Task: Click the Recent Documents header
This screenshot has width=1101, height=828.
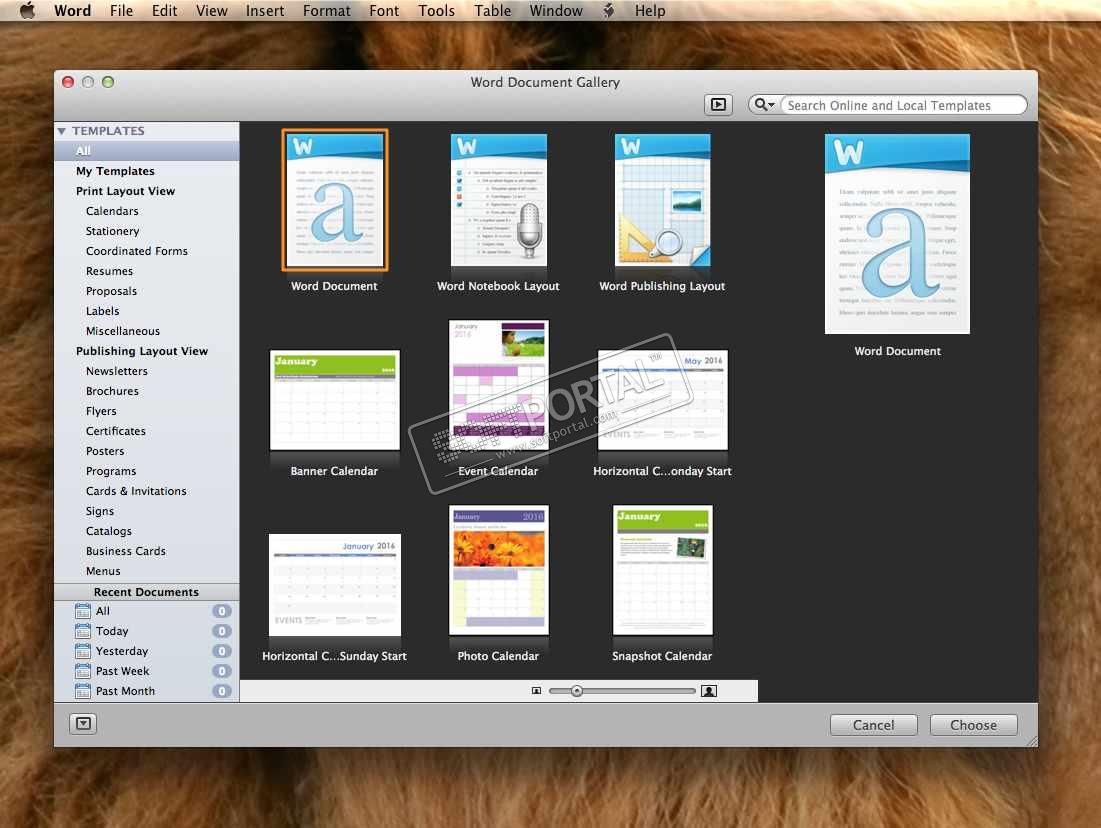Action: tap(147, 592)
